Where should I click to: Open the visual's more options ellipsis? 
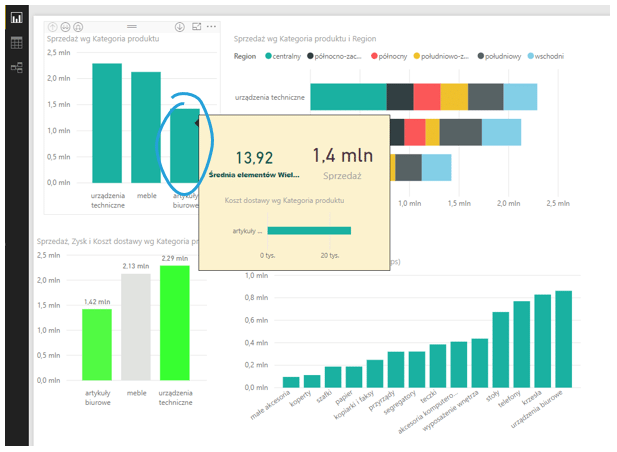point(211,27)
